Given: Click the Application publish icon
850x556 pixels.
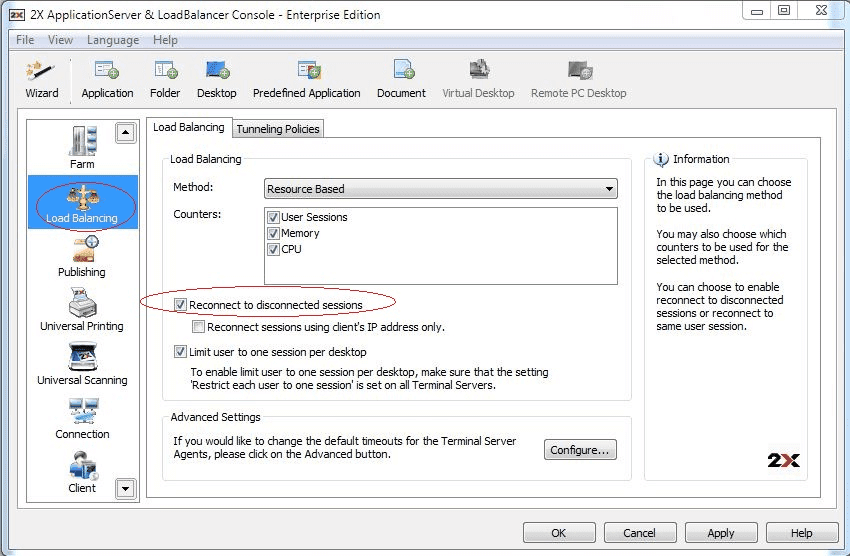Looking at the screenshot, I should pyautogui.click(x=107, y=79).
